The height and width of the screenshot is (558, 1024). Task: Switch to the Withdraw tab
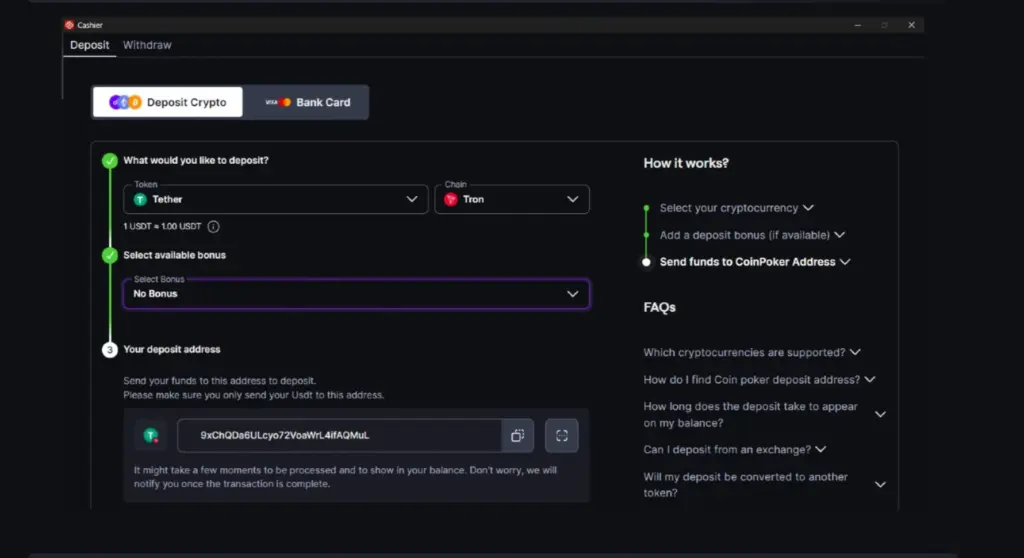pyautogui.click(x=147, y=45)
